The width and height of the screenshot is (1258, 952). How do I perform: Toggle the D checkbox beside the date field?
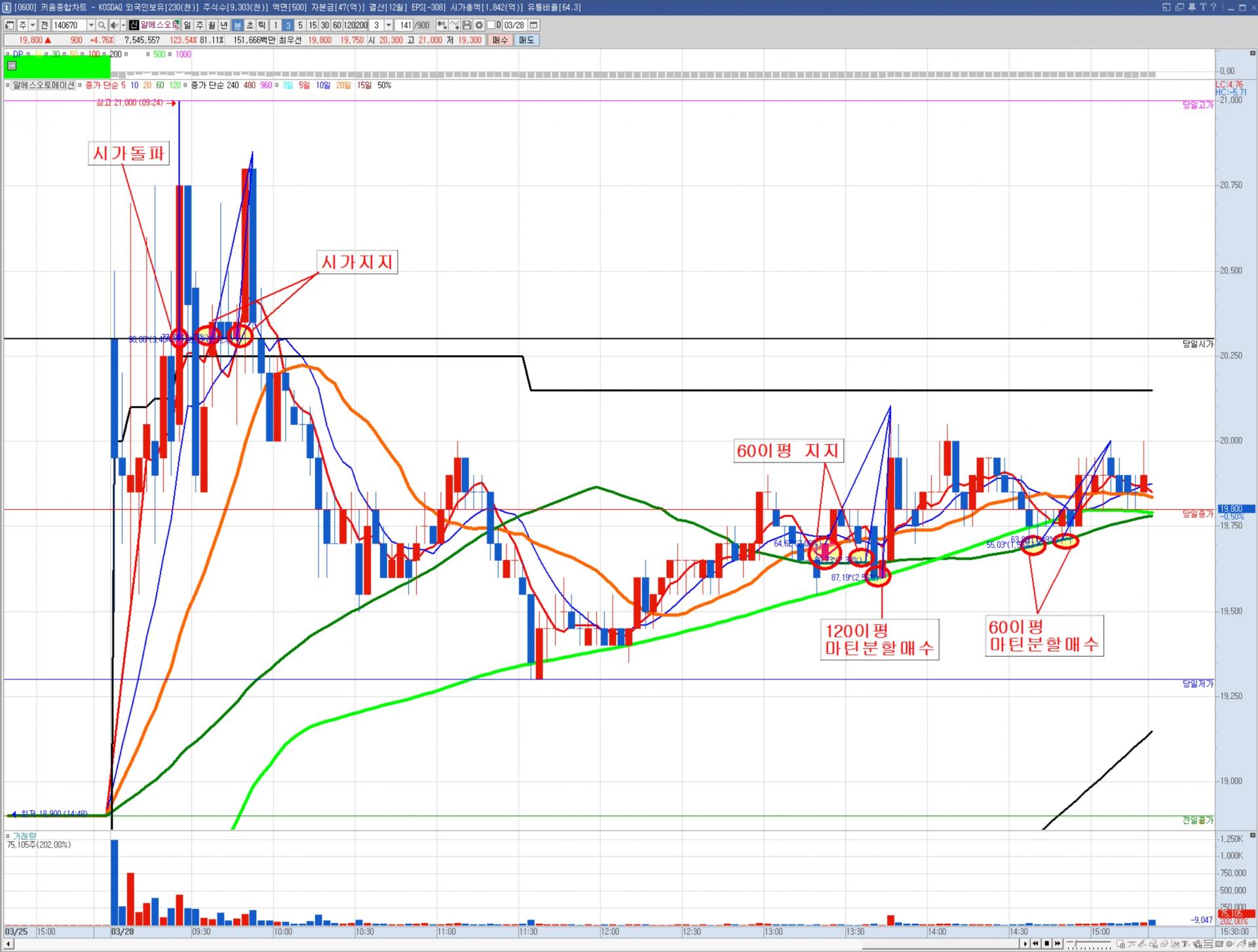pos(491,26)
